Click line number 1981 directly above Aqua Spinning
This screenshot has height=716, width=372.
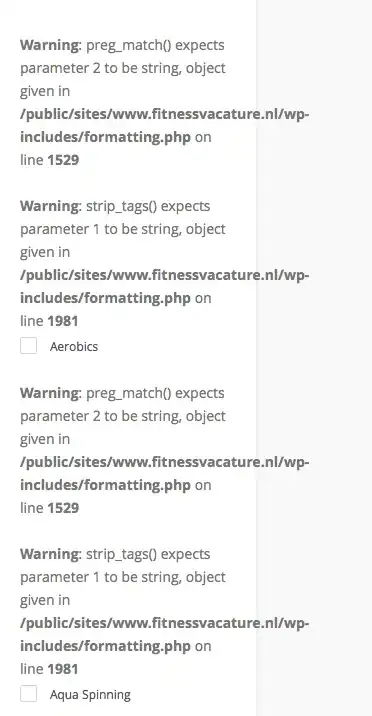[63, 669]
